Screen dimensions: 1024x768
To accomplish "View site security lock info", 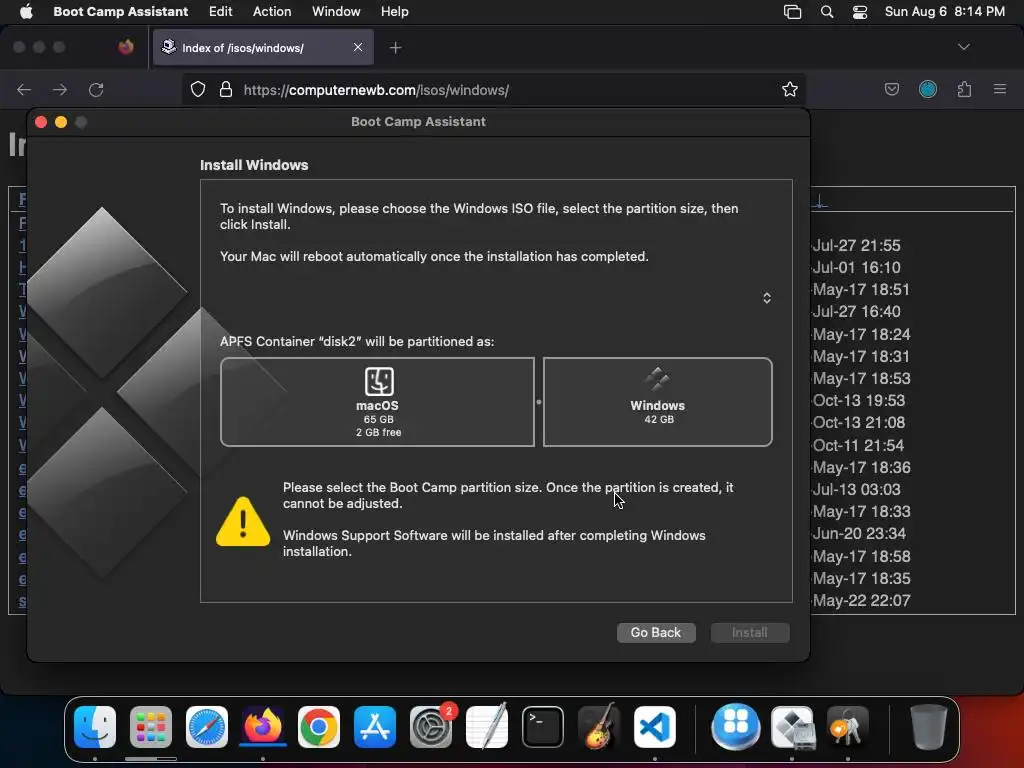I will (x=226, y=89).
